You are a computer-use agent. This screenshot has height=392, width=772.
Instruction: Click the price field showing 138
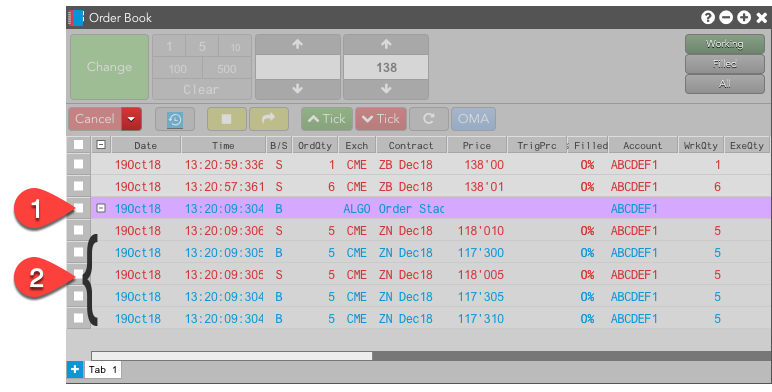click(386, 67)
